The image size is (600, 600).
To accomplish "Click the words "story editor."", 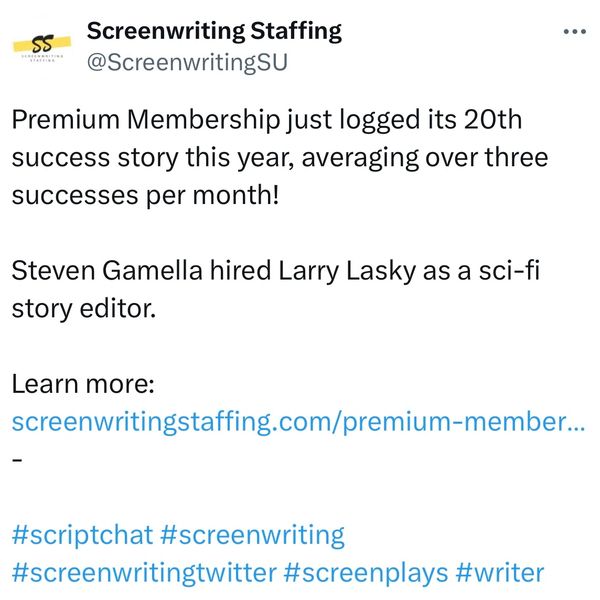I will (84, 306).
